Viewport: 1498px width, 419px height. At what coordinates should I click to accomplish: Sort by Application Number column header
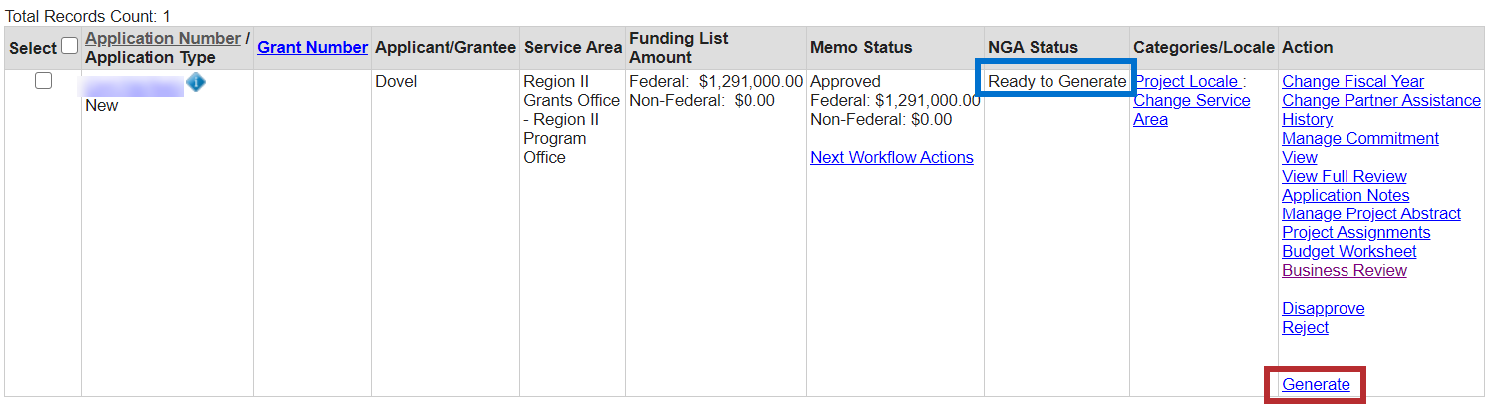pyautogui.click(x=163, y=38)
